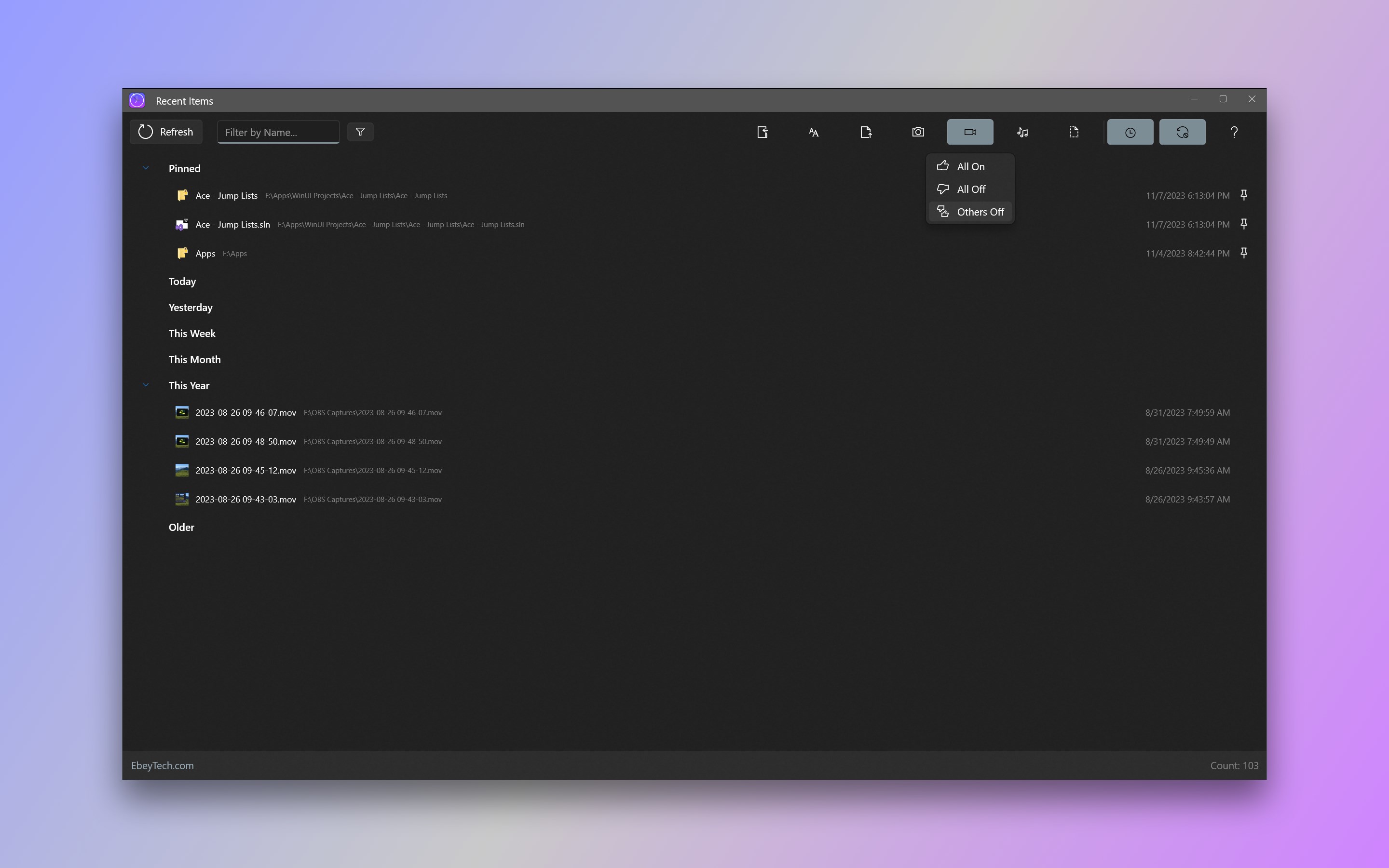Viewport: 1389px width, 868px height.
Task: Click the sync history toolbar button
Action: 1182,132
